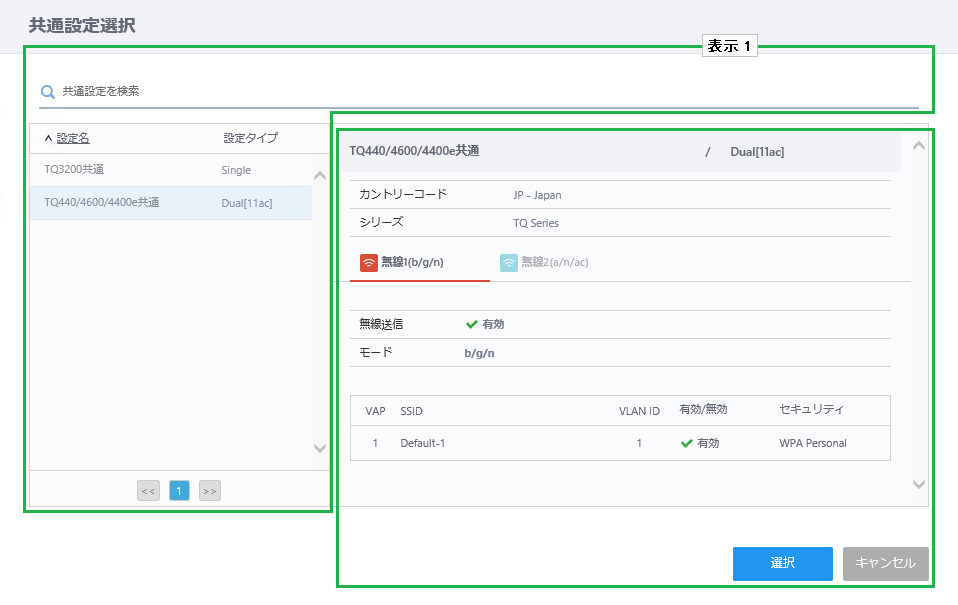Click the 共通設定を検索 search field
This screenshot has height=605, width=958.
click(480, 91)
